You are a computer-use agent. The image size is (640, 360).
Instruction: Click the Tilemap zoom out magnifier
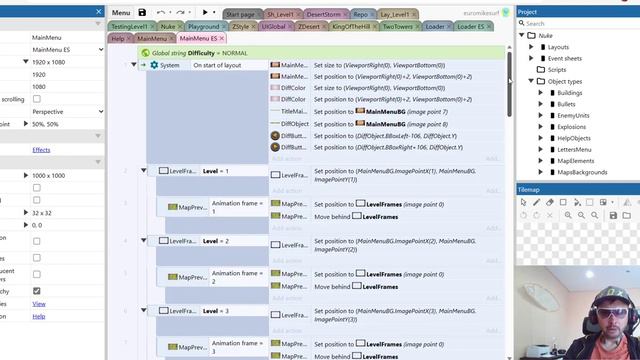point(581,215)
